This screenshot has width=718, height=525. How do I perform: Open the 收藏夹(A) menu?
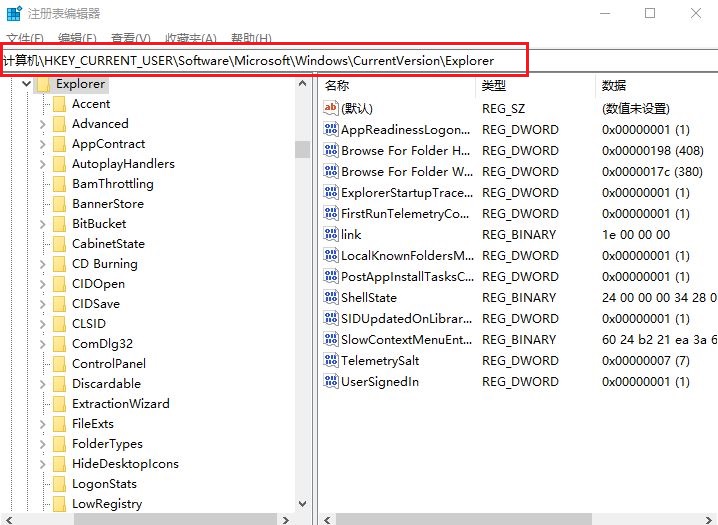point(190,38)
